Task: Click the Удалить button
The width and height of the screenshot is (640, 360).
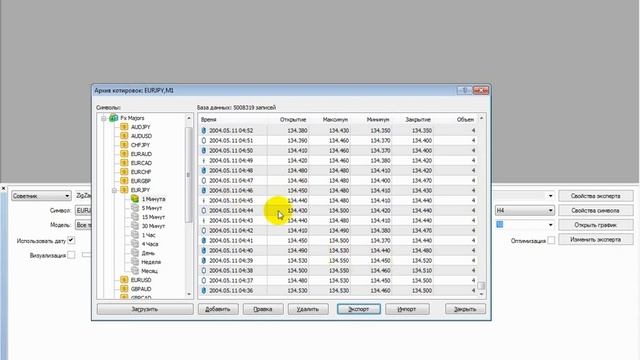Action: [x=308, y=309]
